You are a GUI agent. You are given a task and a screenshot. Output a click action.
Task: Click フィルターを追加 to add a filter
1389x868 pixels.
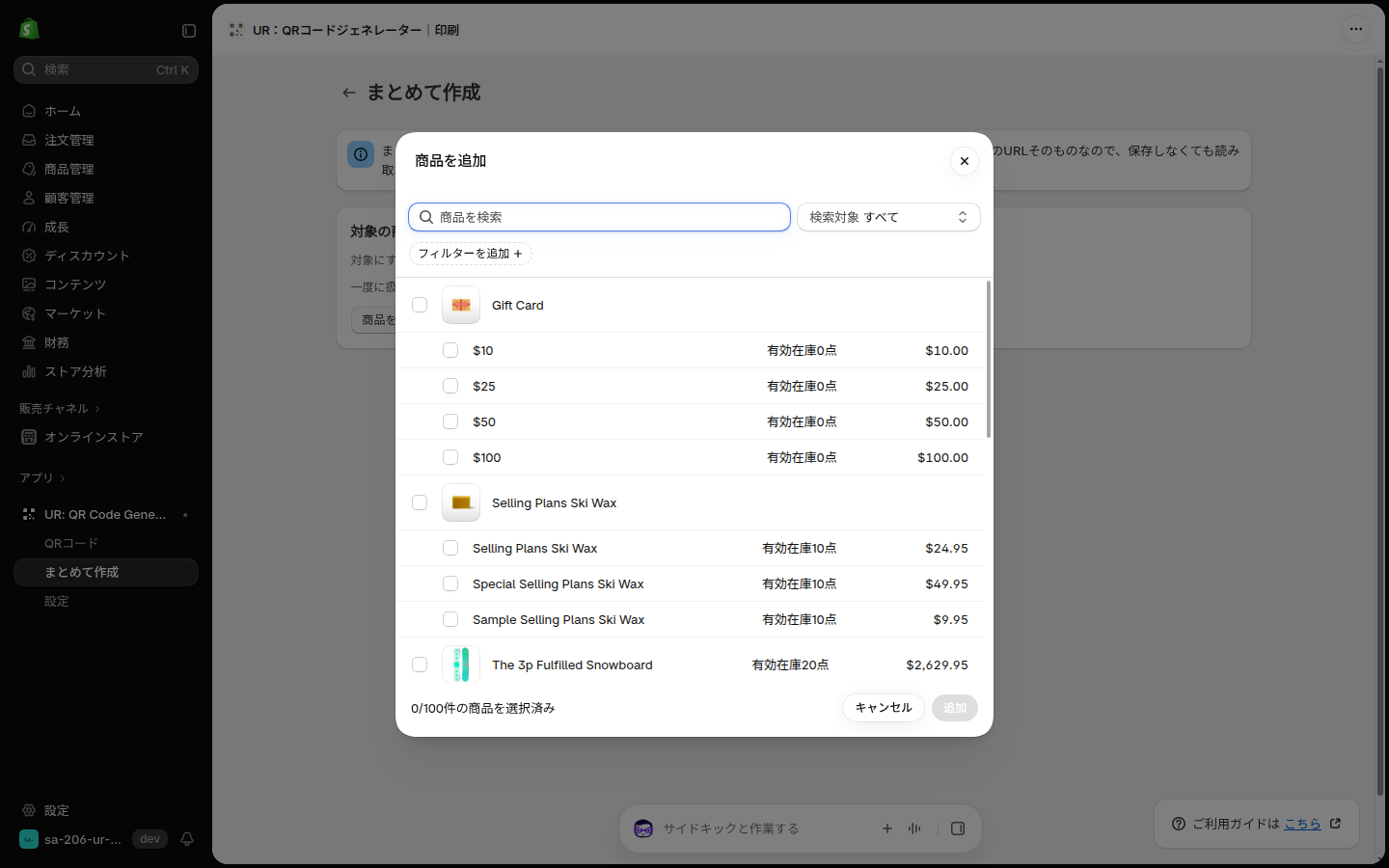[x=471, y=254]
